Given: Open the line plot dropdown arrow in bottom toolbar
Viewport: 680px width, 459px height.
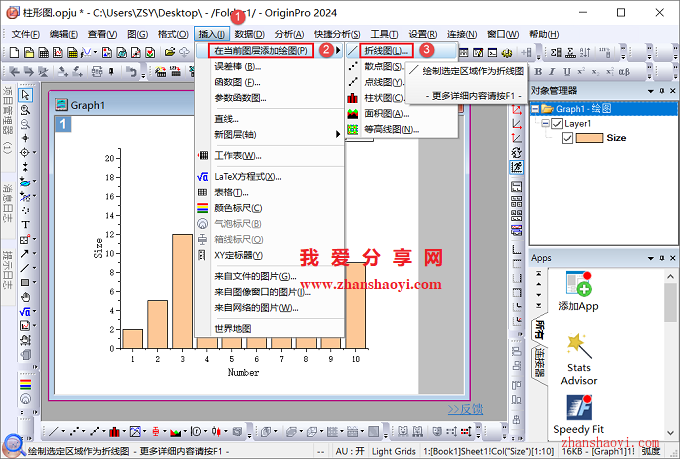Looking at the screenshot, I should point(63,432).
